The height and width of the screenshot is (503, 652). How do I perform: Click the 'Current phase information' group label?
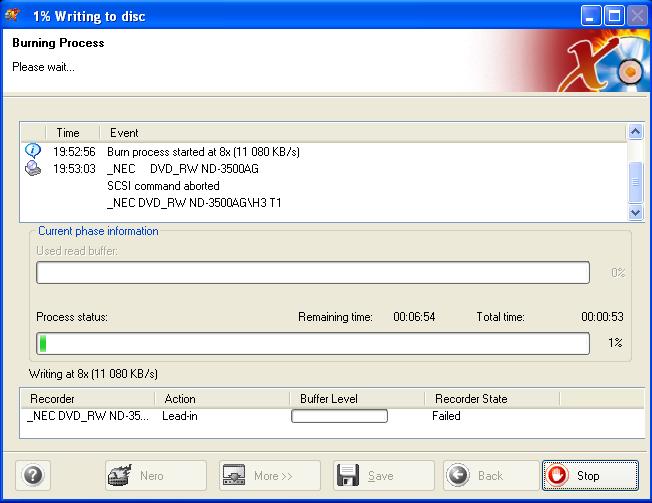pyautogui.click(x=98, y=231)
